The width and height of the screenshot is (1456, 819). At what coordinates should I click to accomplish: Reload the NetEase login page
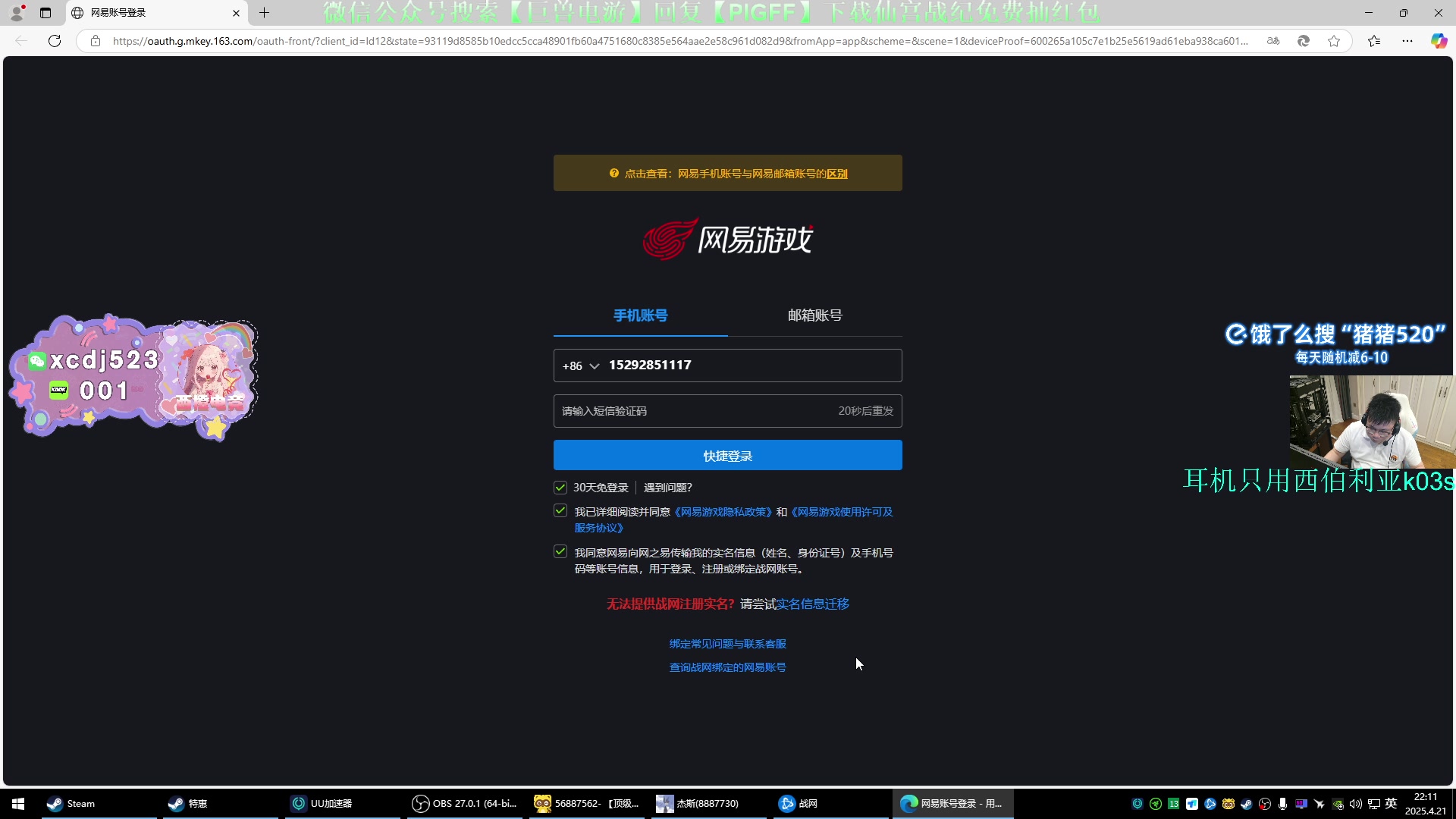(55, 41)
